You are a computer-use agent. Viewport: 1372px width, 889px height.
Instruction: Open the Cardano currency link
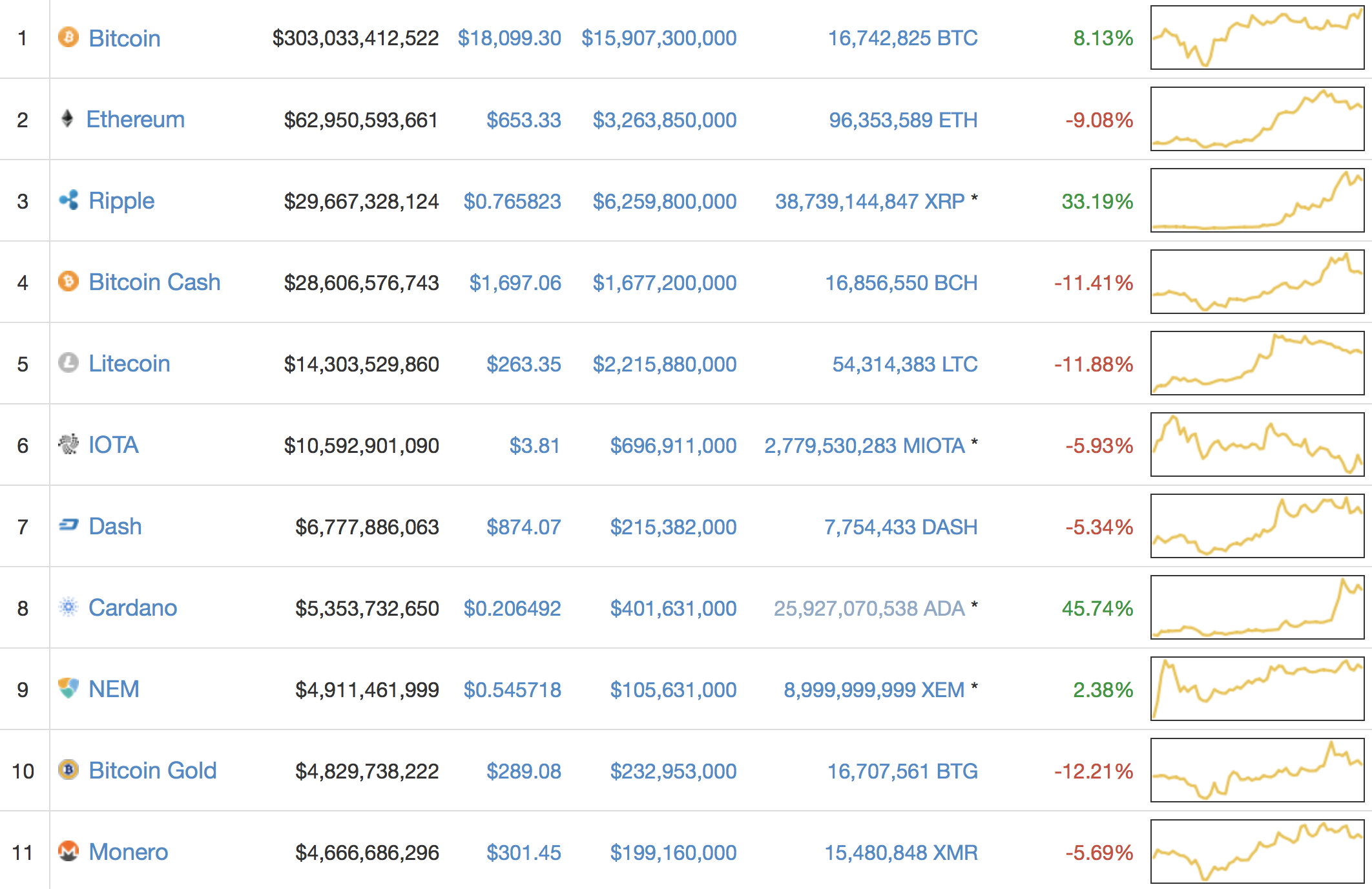[x=132, y=608]
